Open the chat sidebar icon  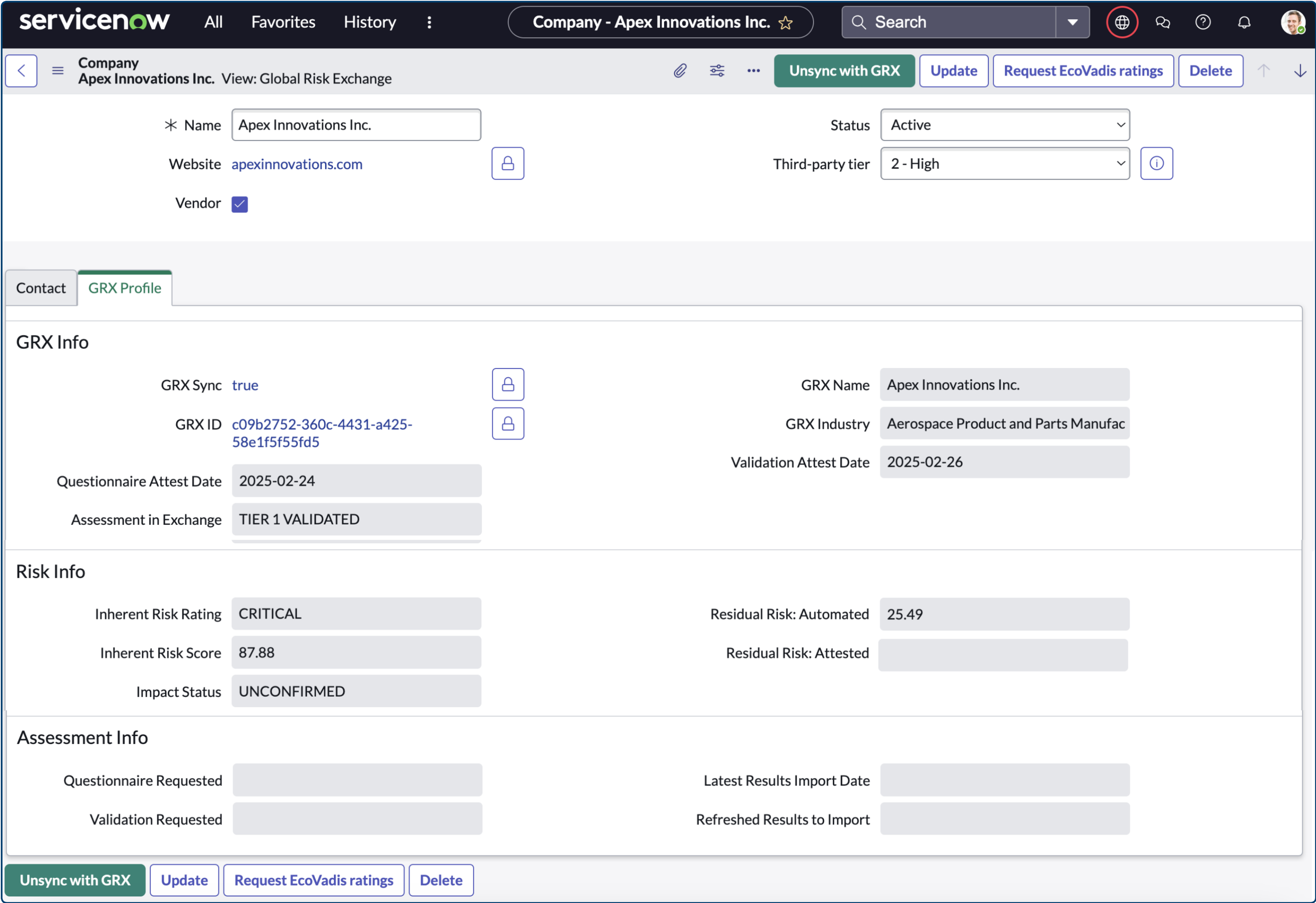1163,22
